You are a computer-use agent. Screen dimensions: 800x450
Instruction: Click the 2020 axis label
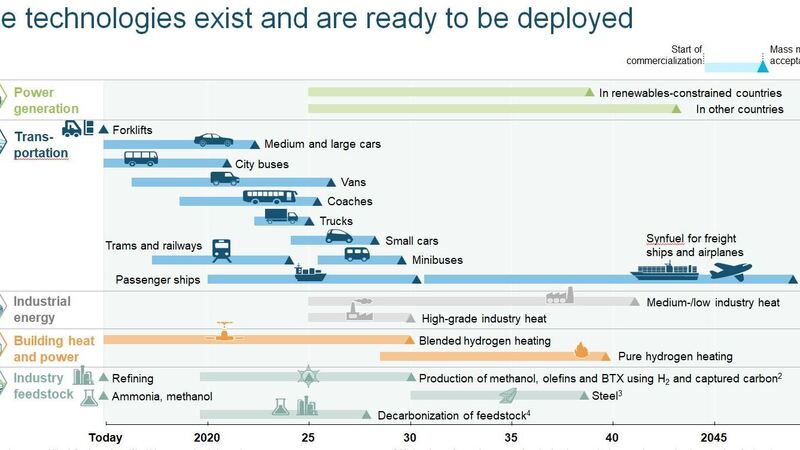tap(207, 438)
